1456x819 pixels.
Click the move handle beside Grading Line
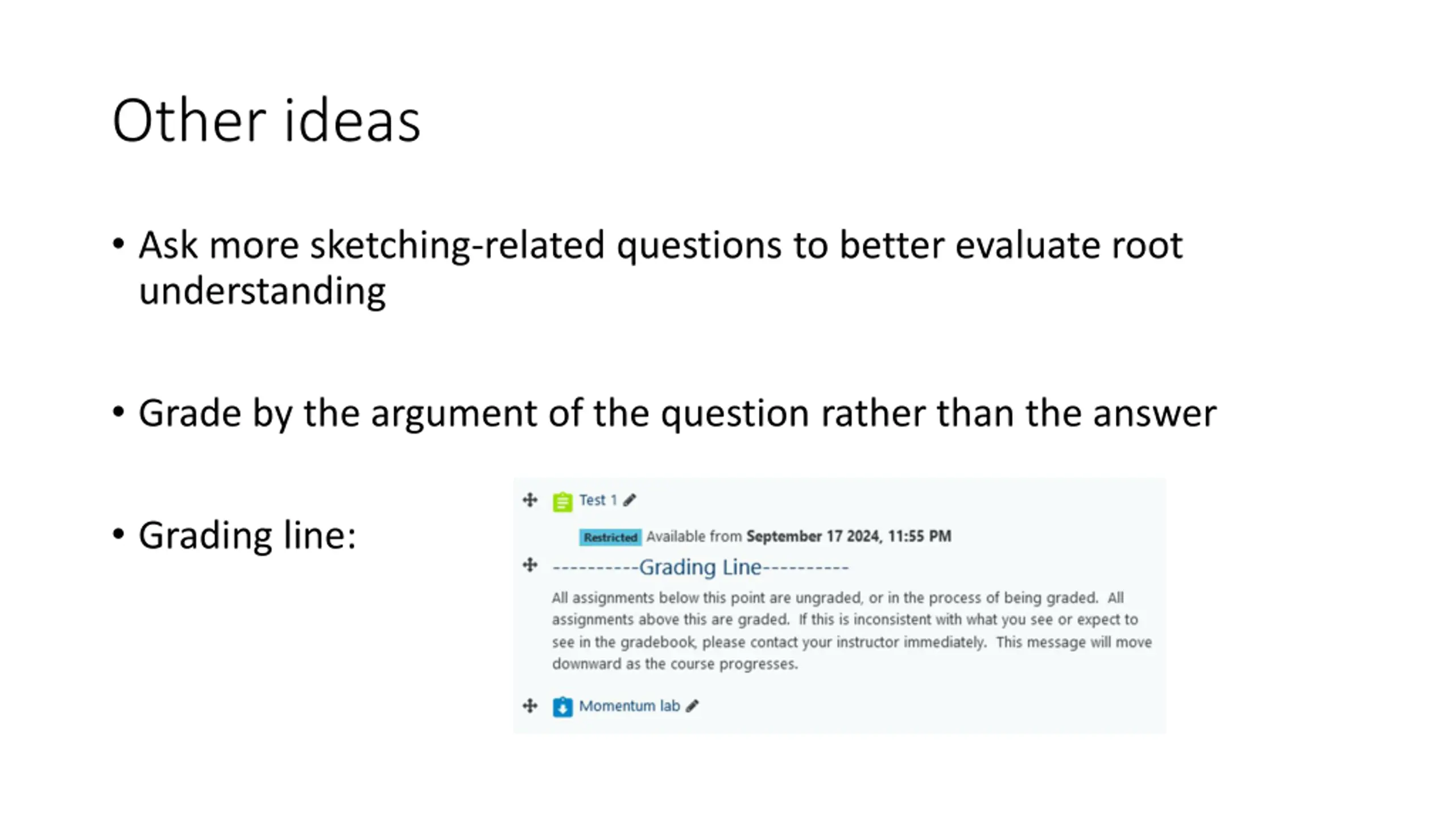pos(530,565)
